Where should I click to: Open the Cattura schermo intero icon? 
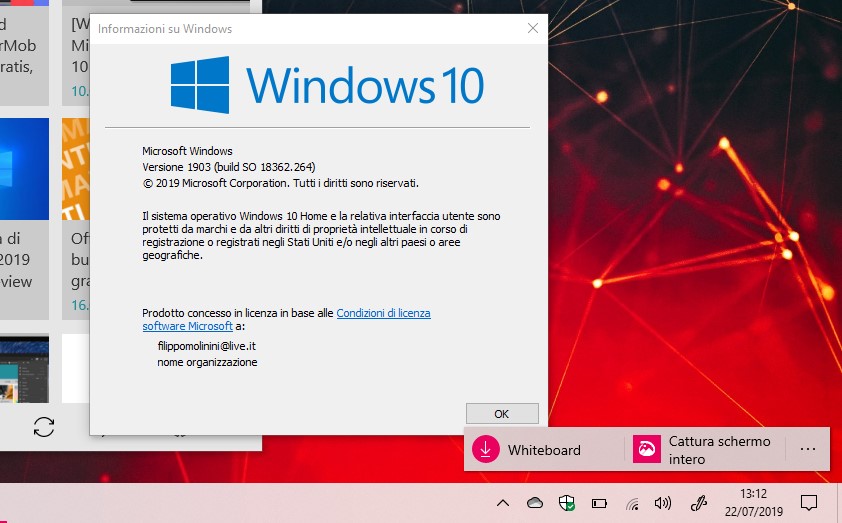coord(647,449)
